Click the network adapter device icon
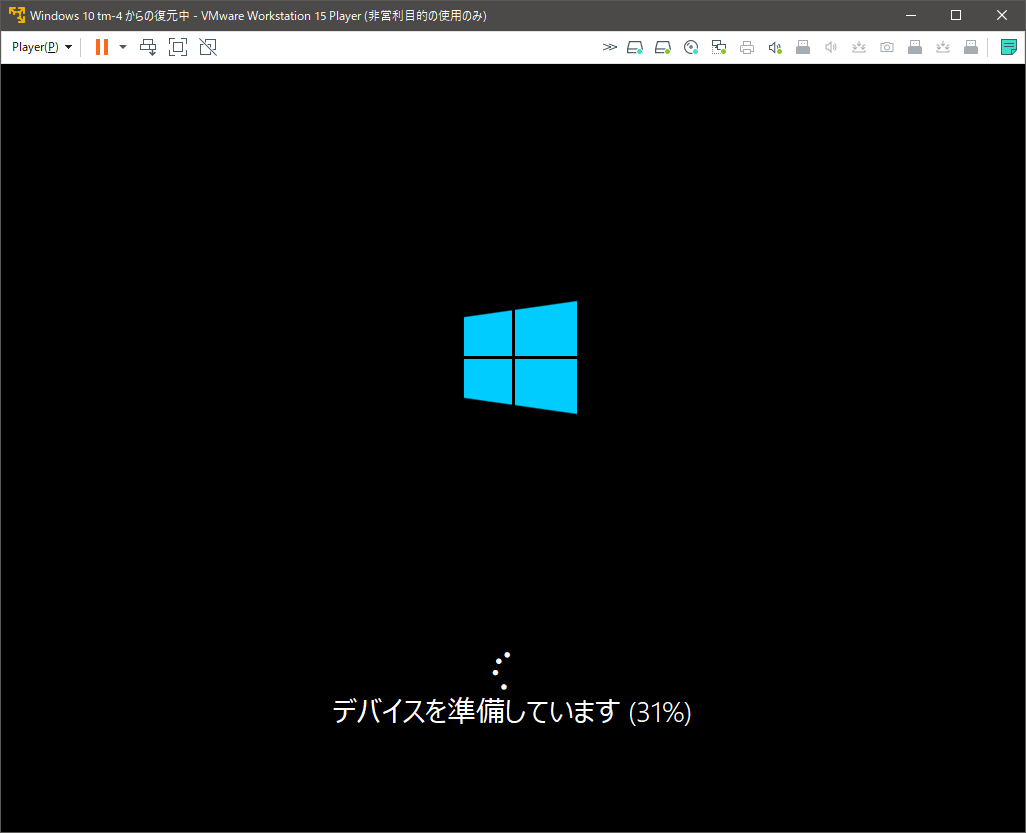 point(719,47)
